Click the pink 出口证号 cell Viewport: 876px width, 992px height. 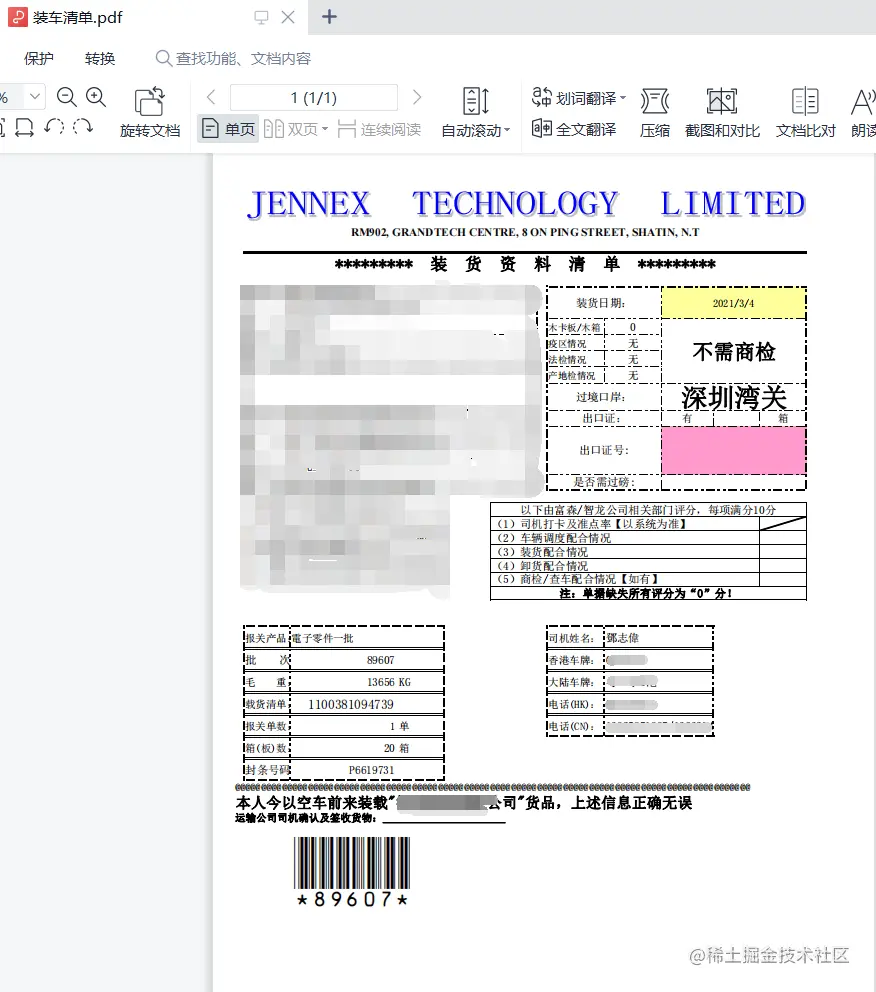pyautogui.click(x=734, y=450)
